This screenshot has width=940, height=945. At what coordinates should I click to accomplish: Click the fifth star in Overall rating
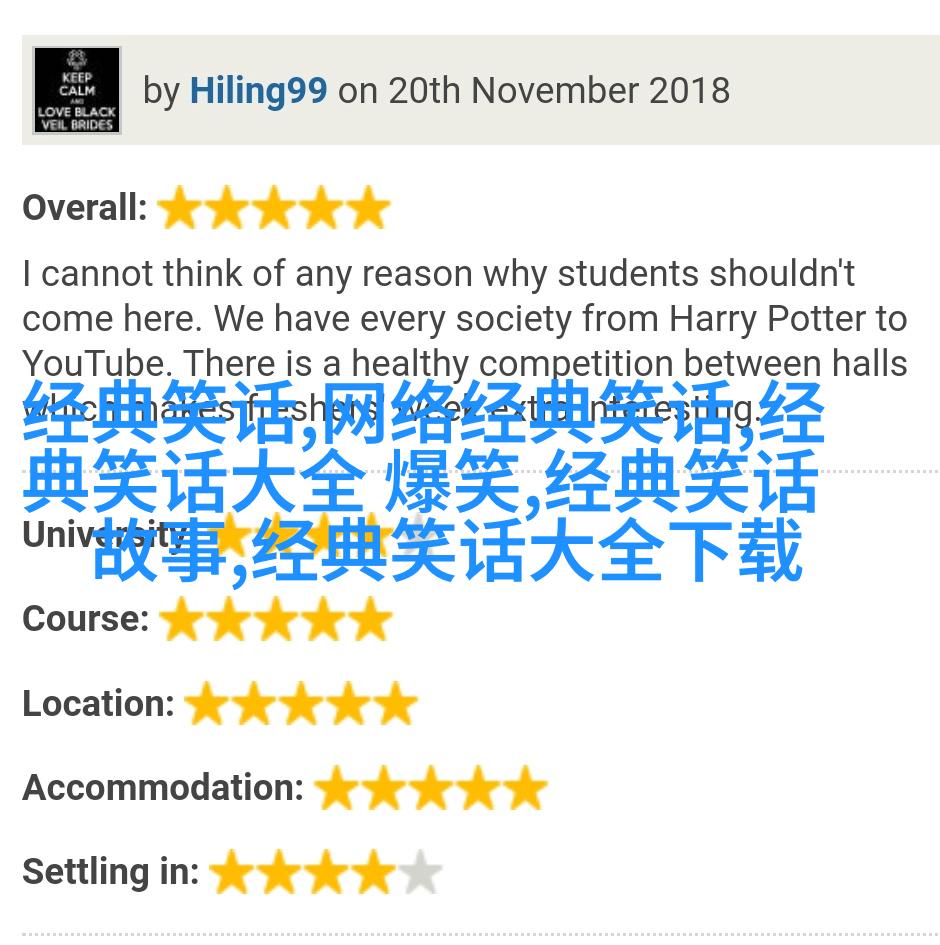click(369, 207)
